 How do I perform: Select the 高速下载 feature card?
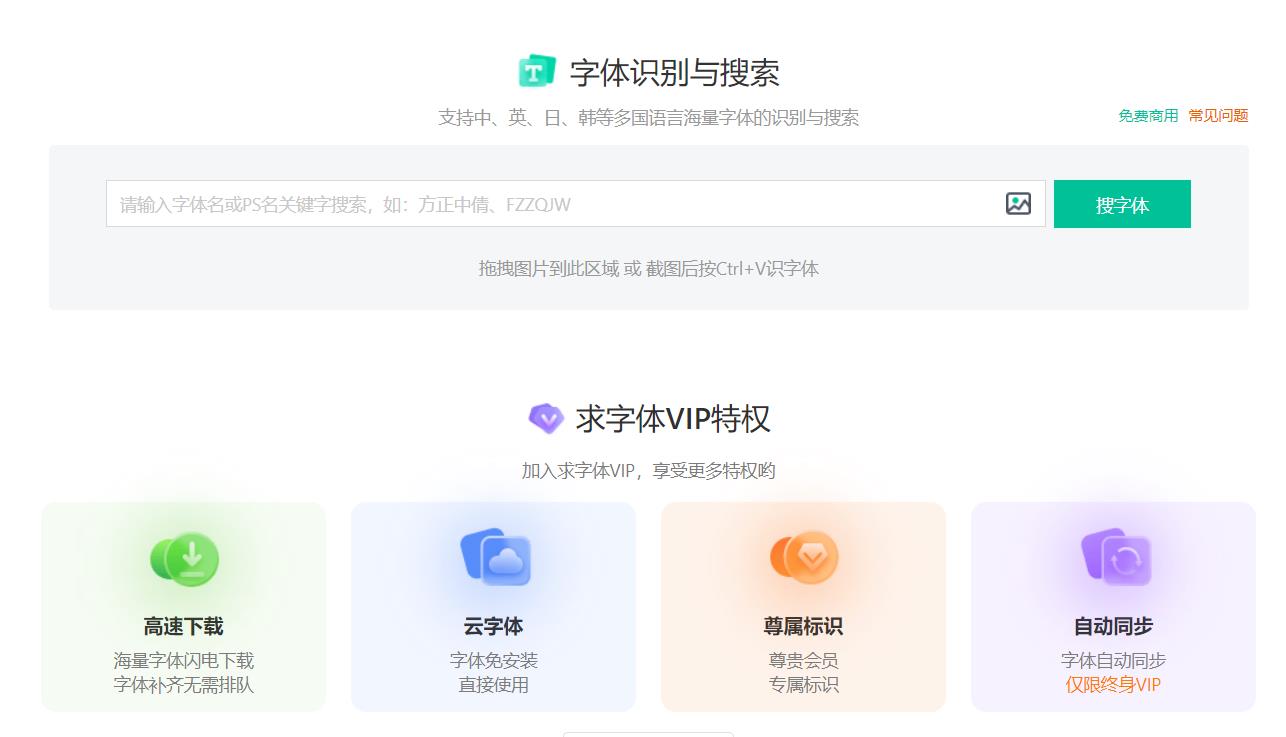tap(182, 606)
